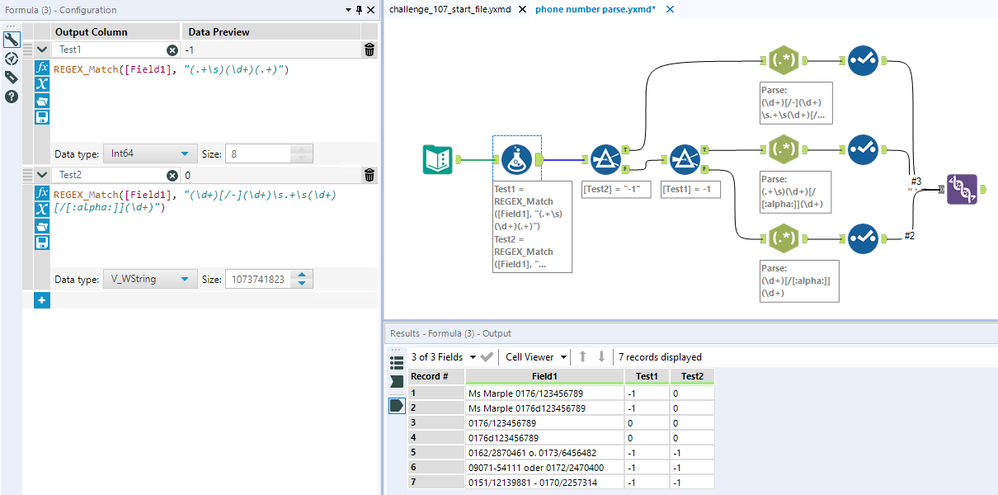998x495 pixels.
Task: Select the bottom Select checkmark tool
Action: (864, 239)
